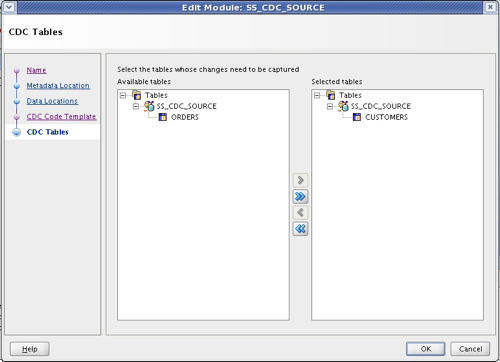
Task: Select SS_CDC_SOURCE label in Selected tables
Action: 381,106
